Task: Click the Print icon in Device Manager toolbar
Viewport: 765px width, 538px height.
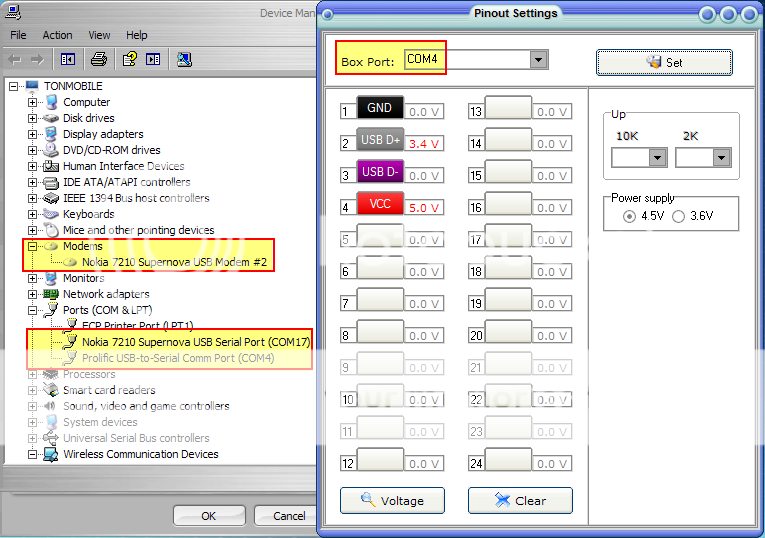Action: pyautogui.click(x=99, y=60)
